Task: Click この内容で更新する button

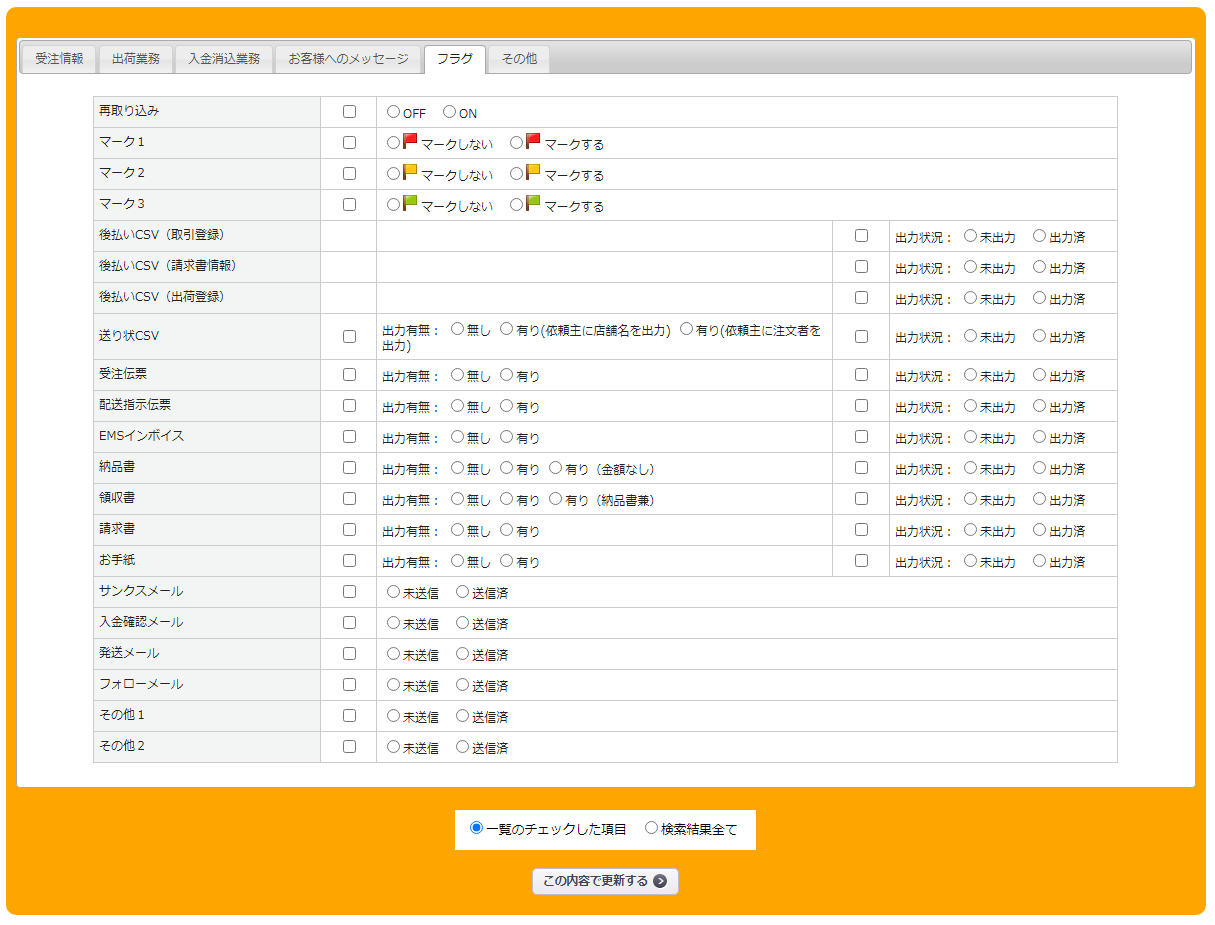Action: pos(605,881)
